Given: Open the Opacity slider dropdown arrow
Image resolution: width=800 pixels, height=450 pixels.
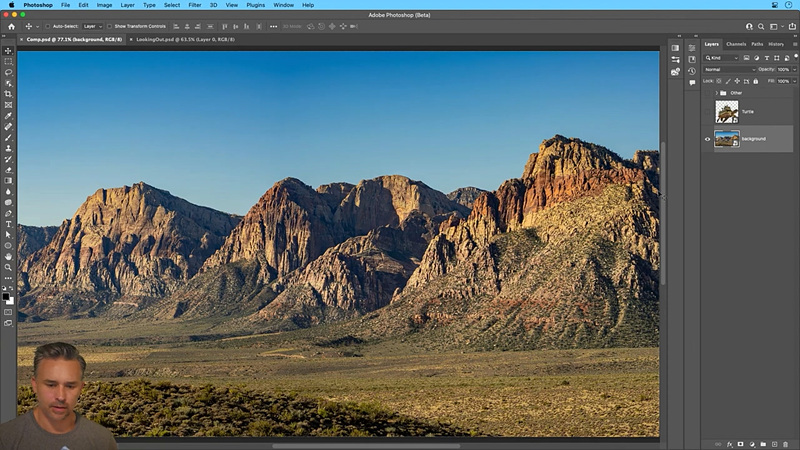Looking at the screenshot, I should pyautogui.click(x=794, y=69).
